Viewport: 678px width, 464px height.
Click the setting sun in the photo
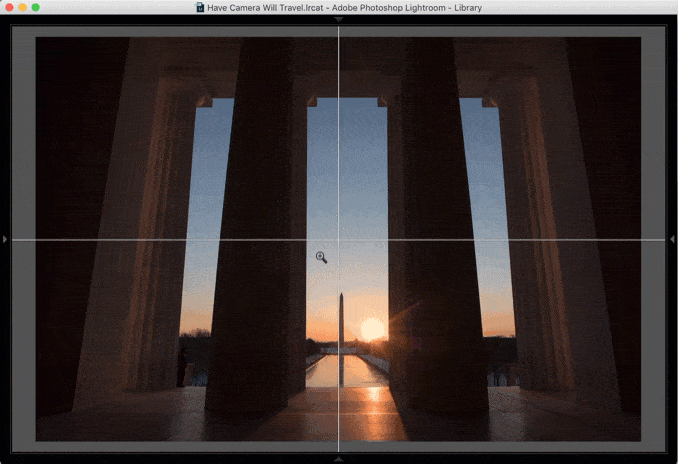point(372,330)
